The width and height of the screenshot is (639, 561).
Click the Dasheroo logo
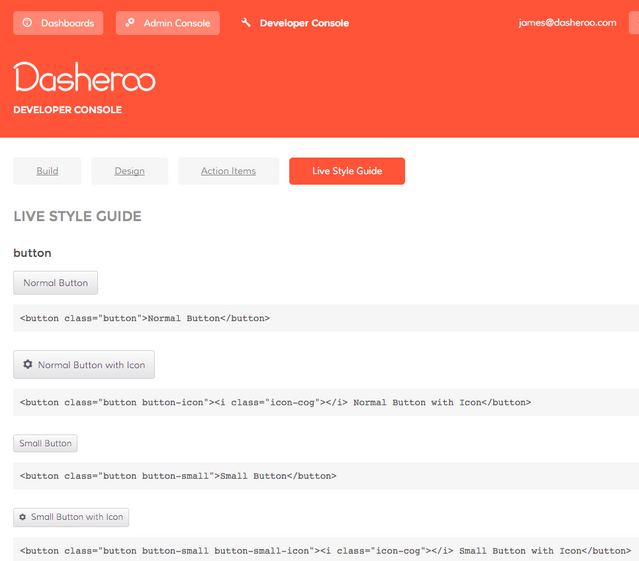[x=85, y=77]
